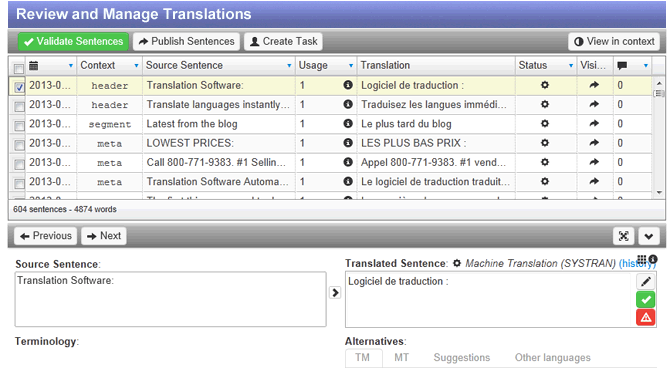The width and height of the screenshot is (670, 368).
Task: Click the green checkmark validate icon beside translation
Action: click(646, 300)
